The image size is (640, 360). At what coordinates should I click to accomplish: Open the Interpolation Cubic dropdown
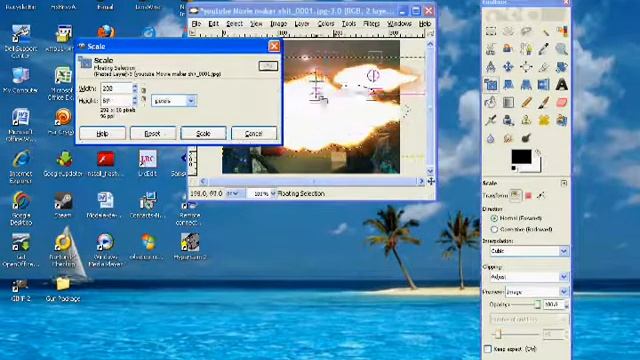[x=529, y=251]
